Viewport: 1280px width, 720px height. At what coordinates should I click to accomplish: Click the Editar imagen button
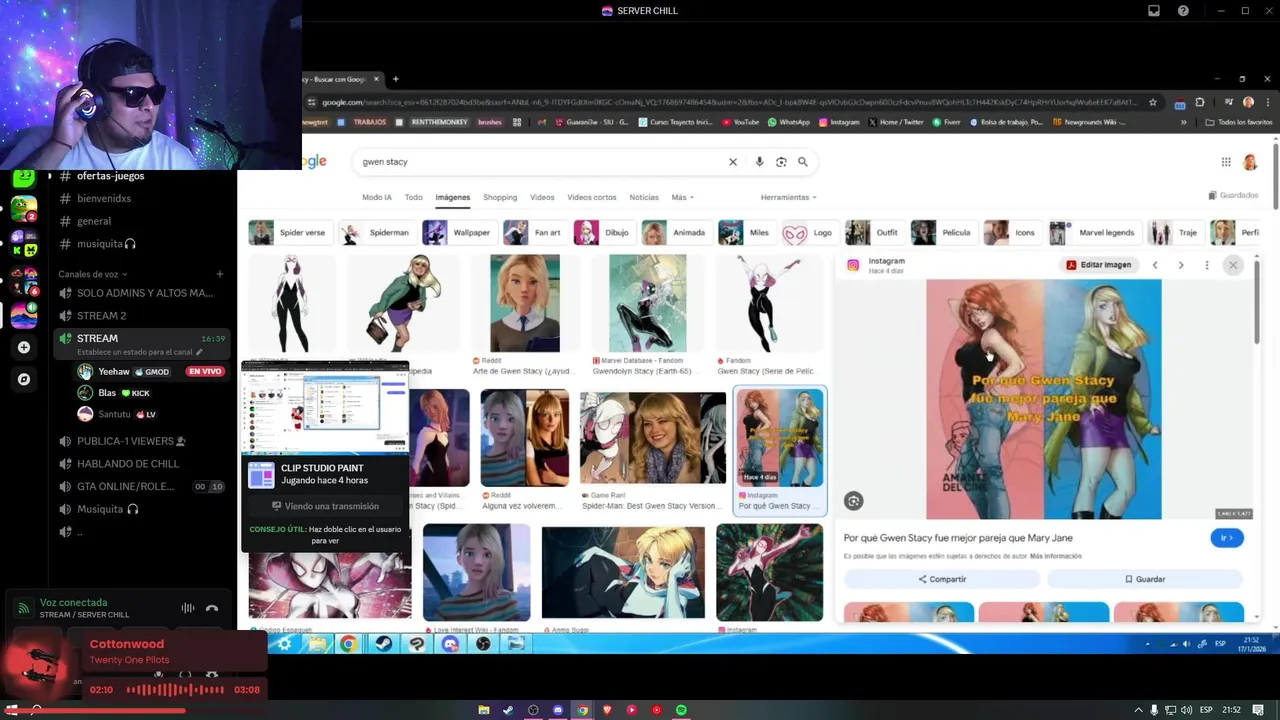point(1098,265)
